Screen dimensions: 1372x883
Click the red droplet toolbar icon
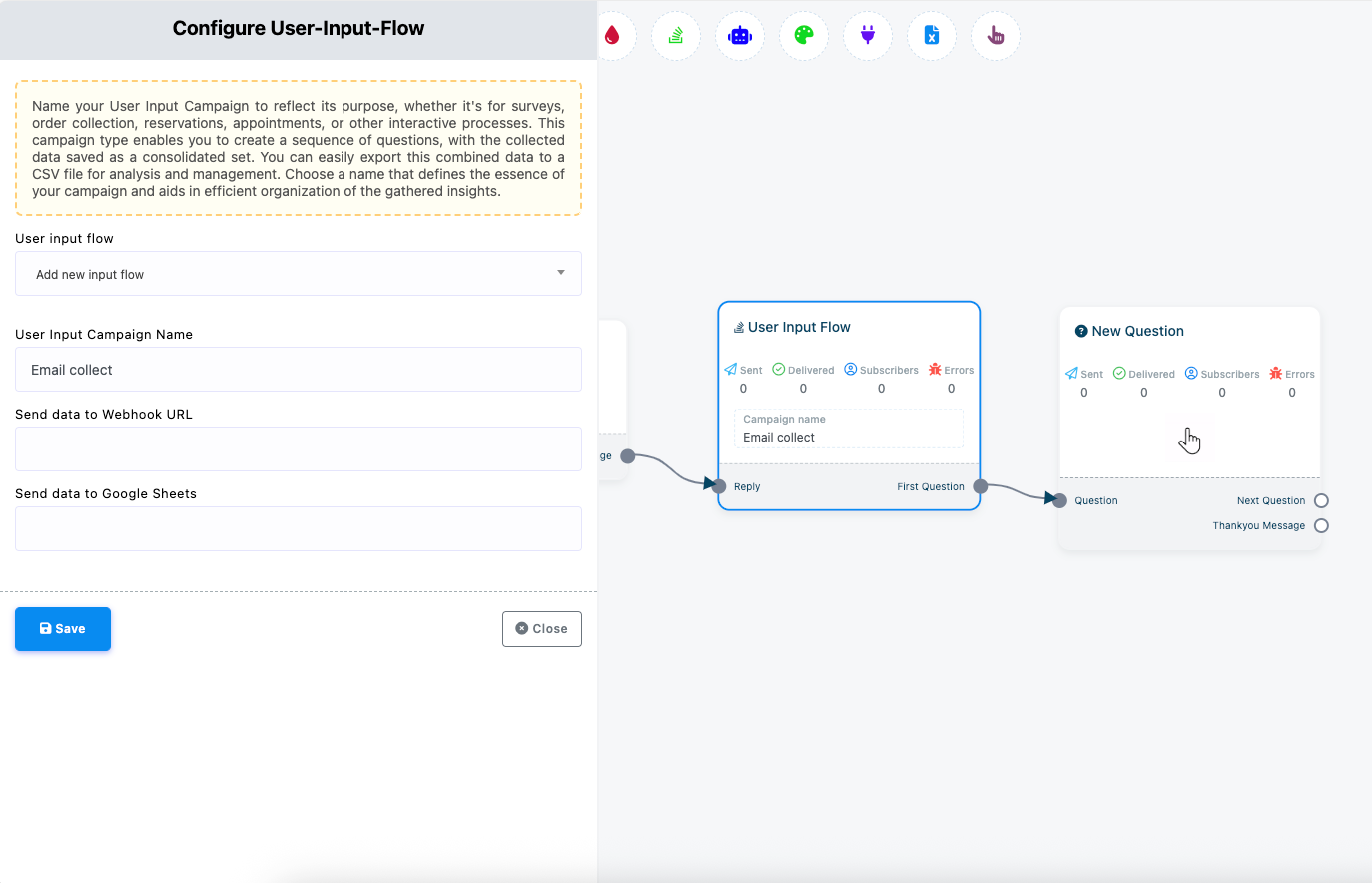(x=612, y=36)
